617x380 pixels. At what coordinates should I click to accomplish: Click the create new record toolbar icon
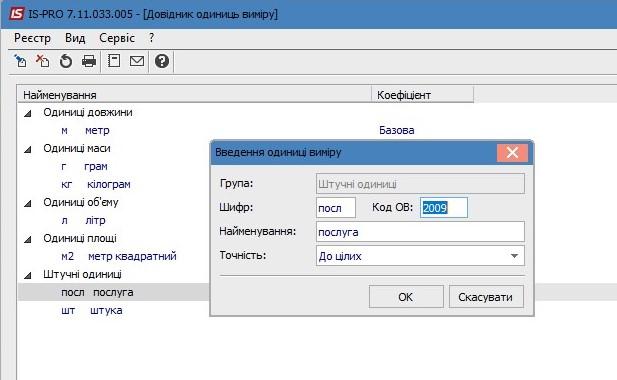20,61
